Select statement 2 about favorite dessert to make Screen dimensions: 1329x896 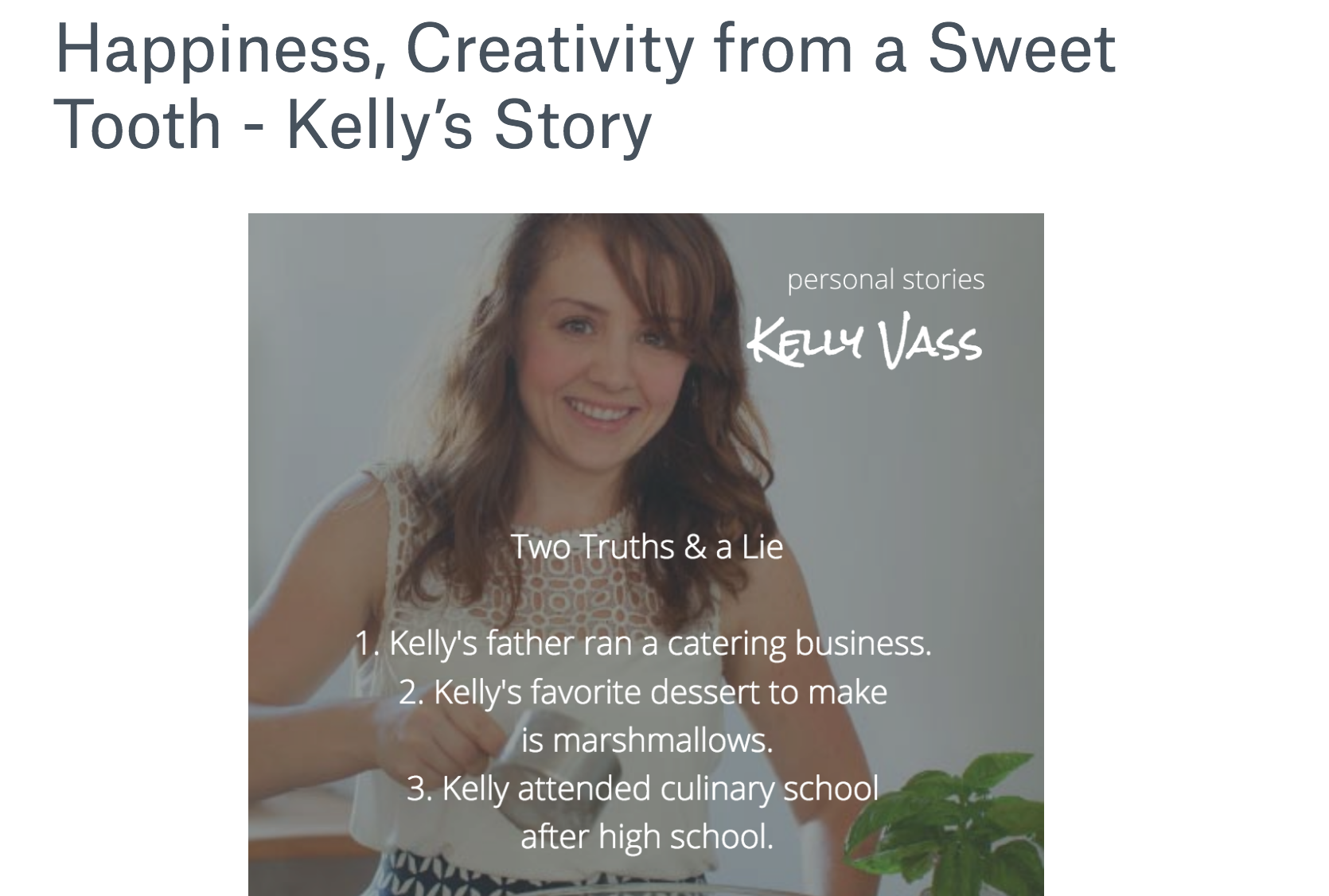pyautogui.click(x=643, y=715)
